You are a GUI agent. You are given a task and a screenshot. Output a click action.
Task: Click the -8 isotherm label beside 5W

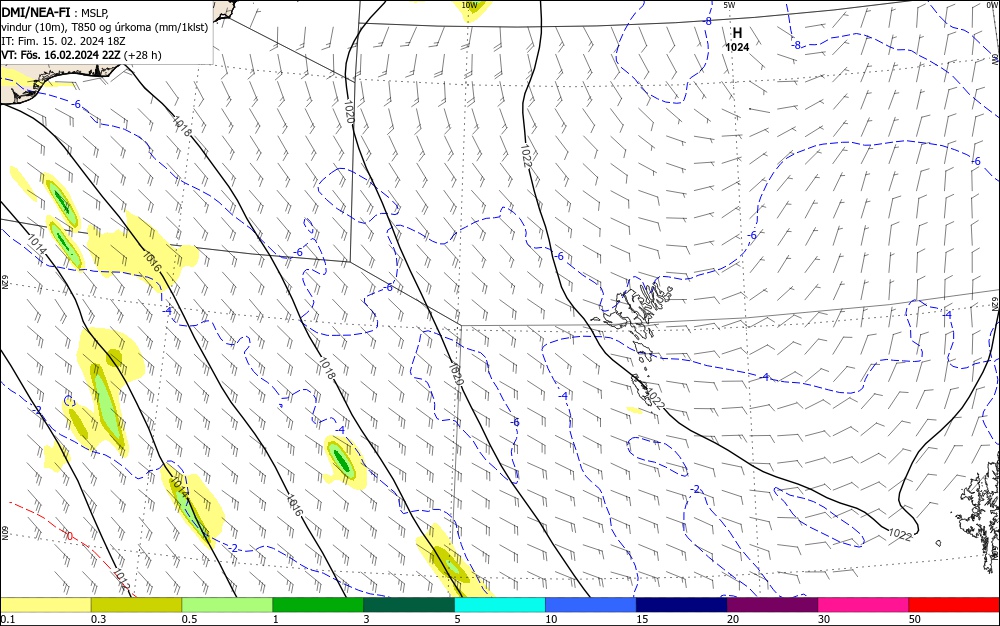707,21
